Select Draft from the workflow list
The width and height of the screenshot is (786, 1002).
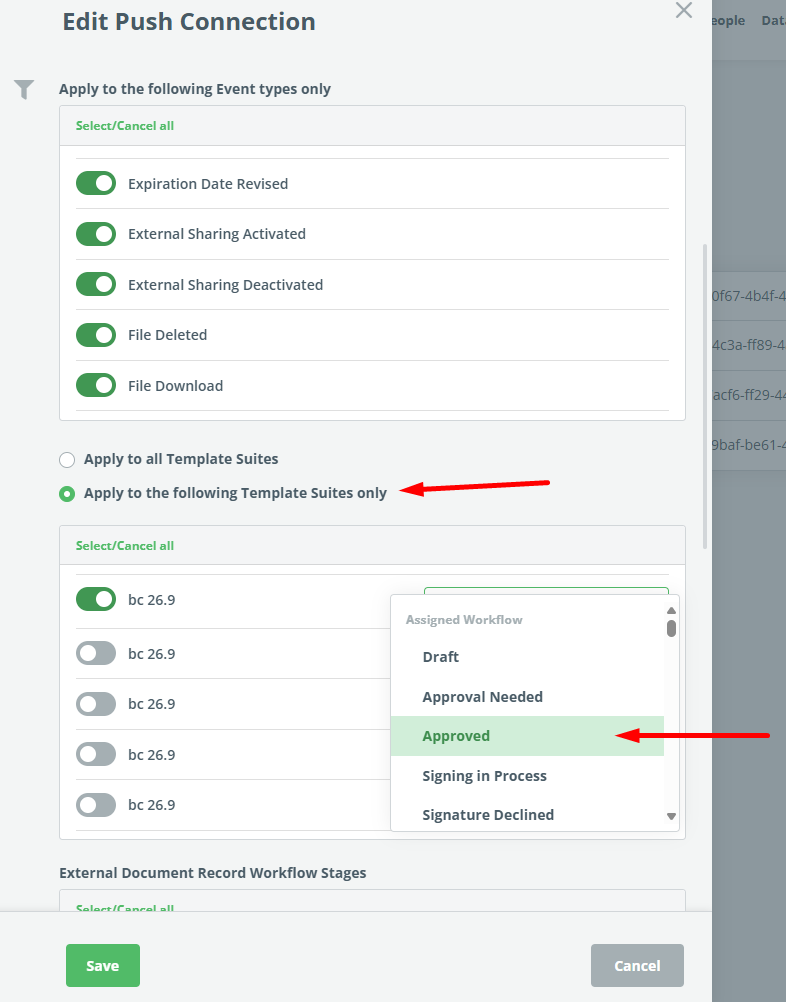441,657
